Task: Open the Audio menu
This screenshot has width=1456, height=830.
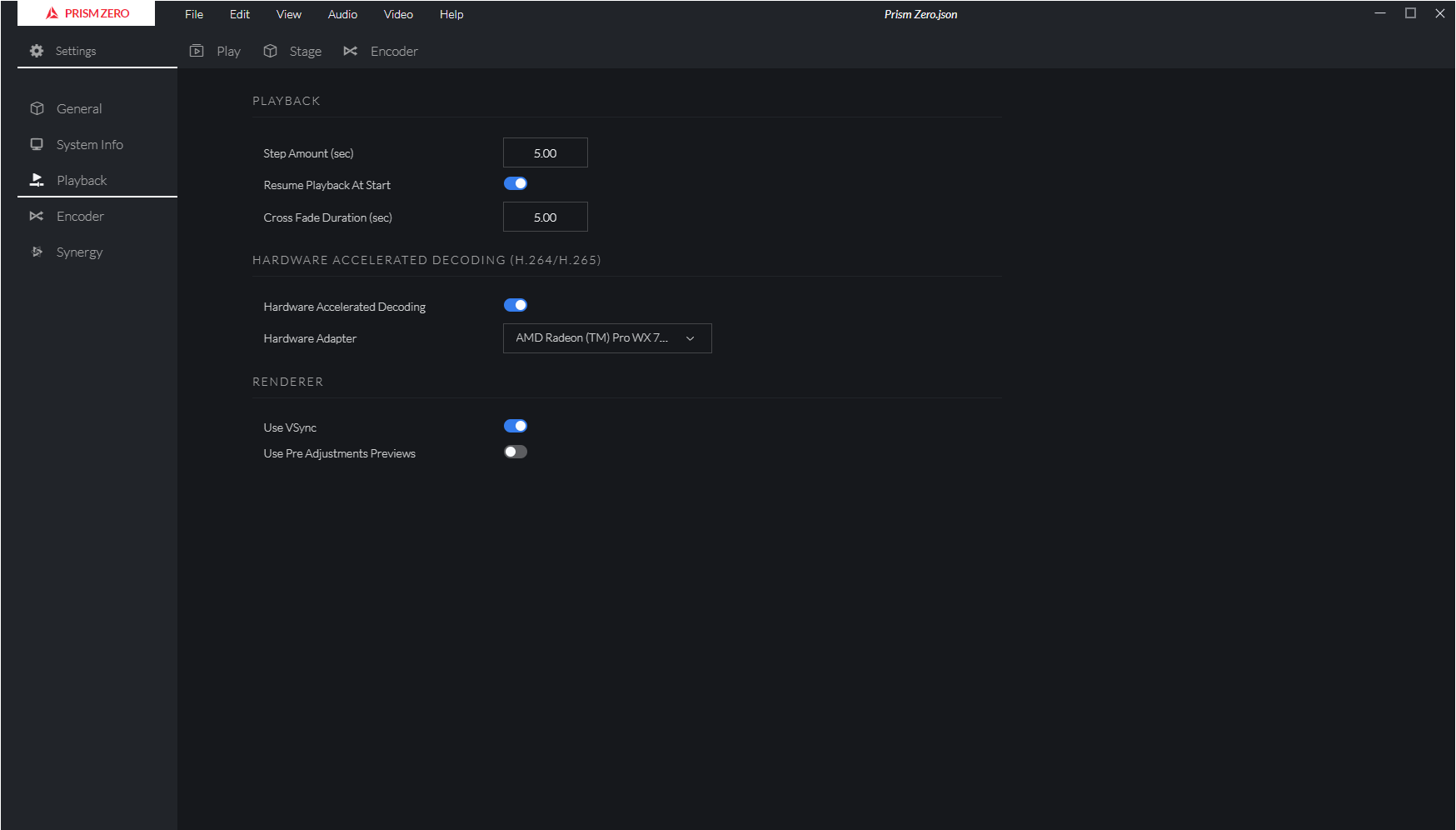Action: tap(342, 14)
